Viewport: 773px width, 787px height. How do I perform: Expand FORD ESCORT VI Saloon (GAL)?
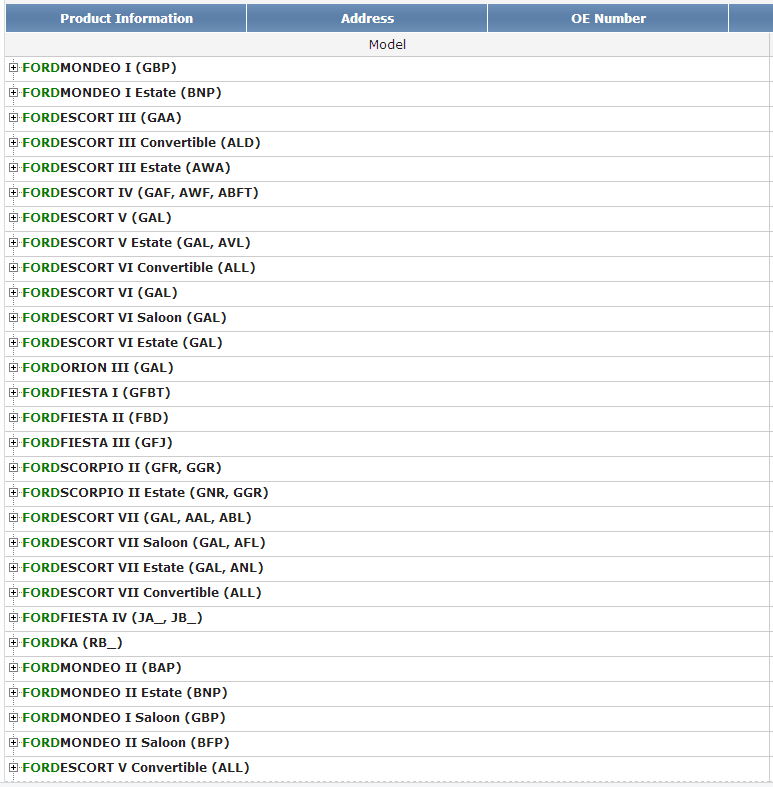14,317
